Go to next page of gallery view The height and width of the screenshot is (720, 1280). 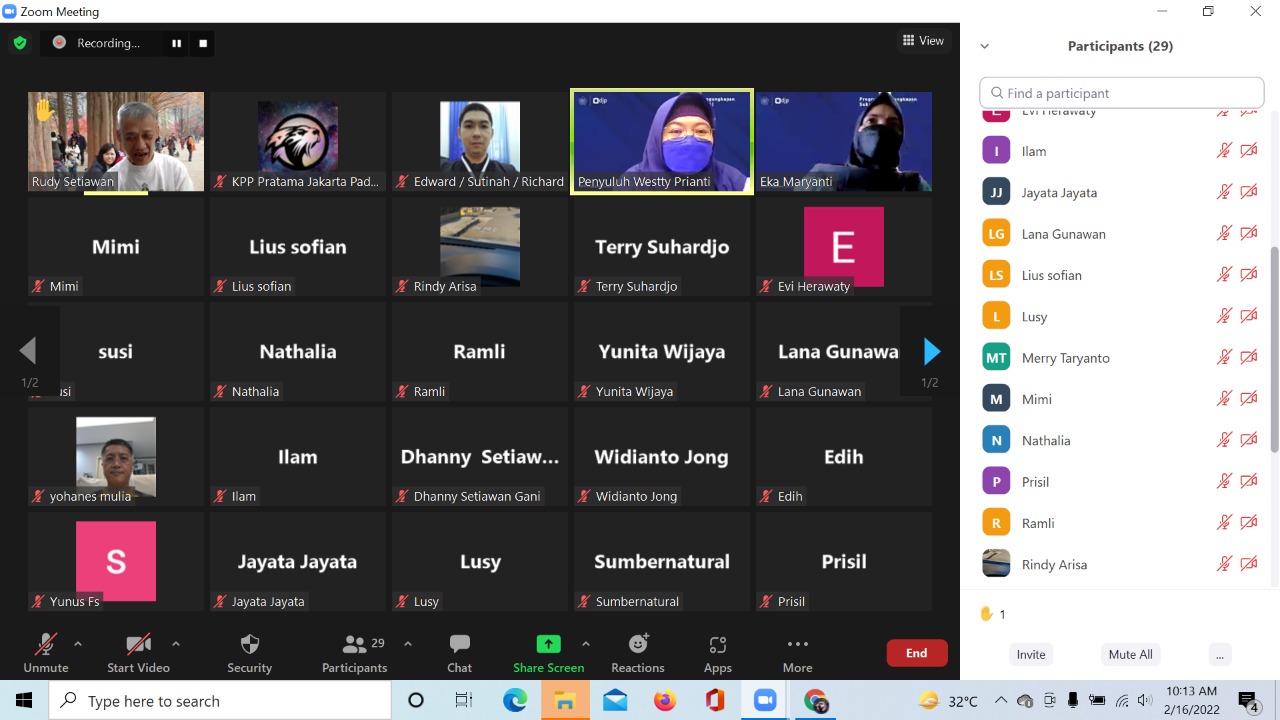tap(931, 351)
